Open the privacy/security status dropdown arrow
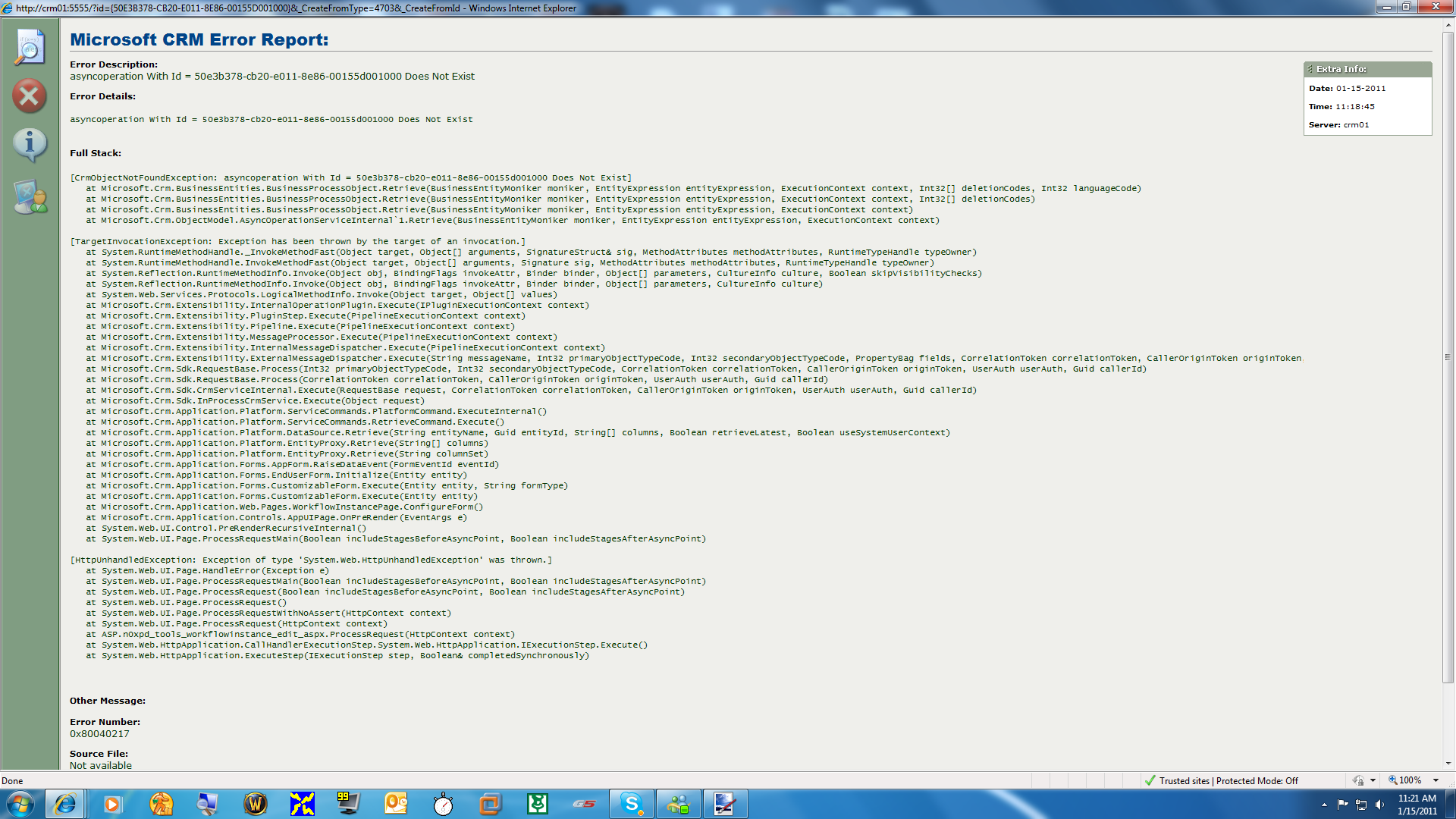This screenshot has width=1456, height=819. click(x=1373, y=780)
